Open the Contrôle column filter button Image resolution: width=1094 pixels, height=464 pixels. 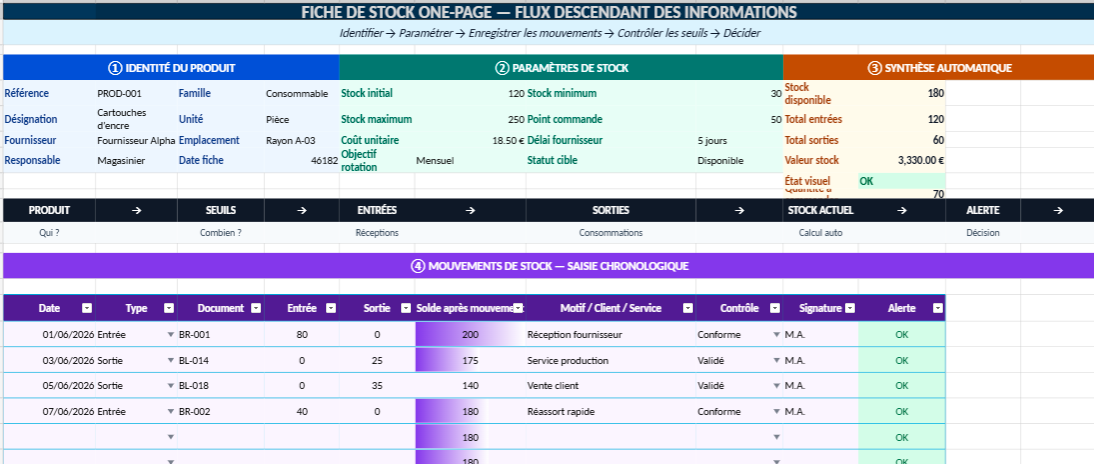(774, 308)
